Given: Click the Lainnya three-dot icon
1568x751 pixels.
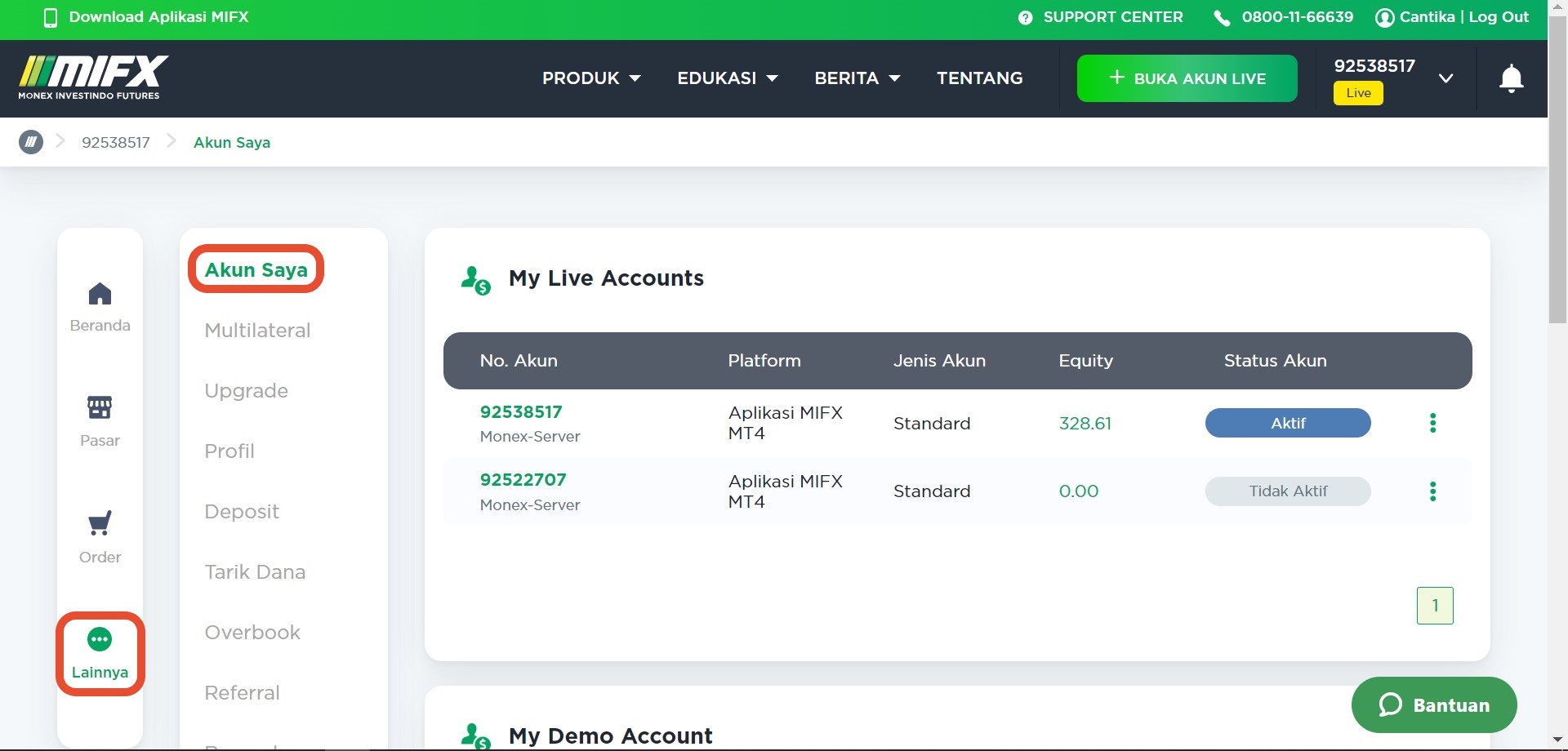Looking at the screenshot, I should (x=100, y=639).
